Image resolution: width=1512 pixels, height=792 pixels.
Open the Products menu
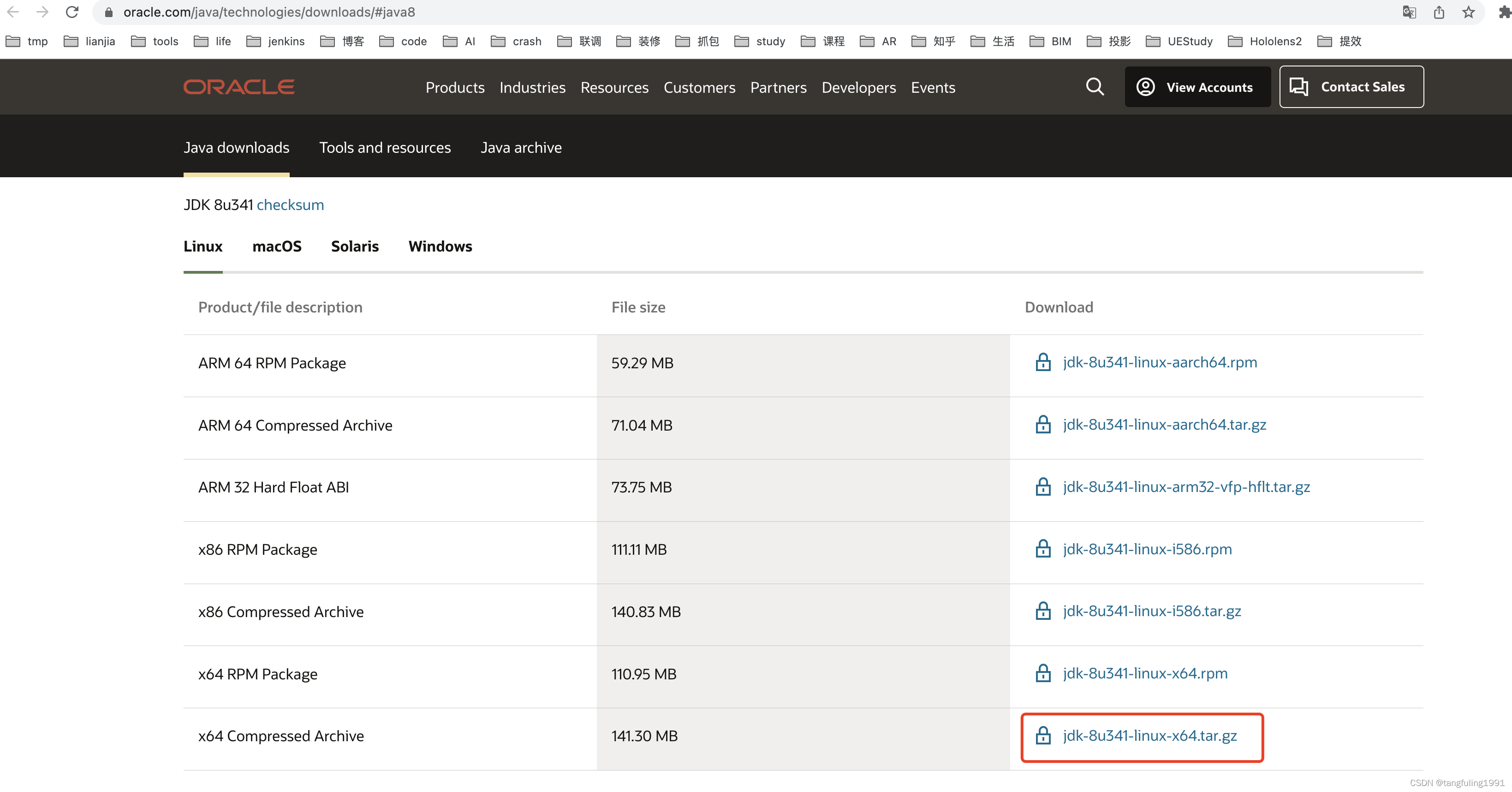(455, 88)
